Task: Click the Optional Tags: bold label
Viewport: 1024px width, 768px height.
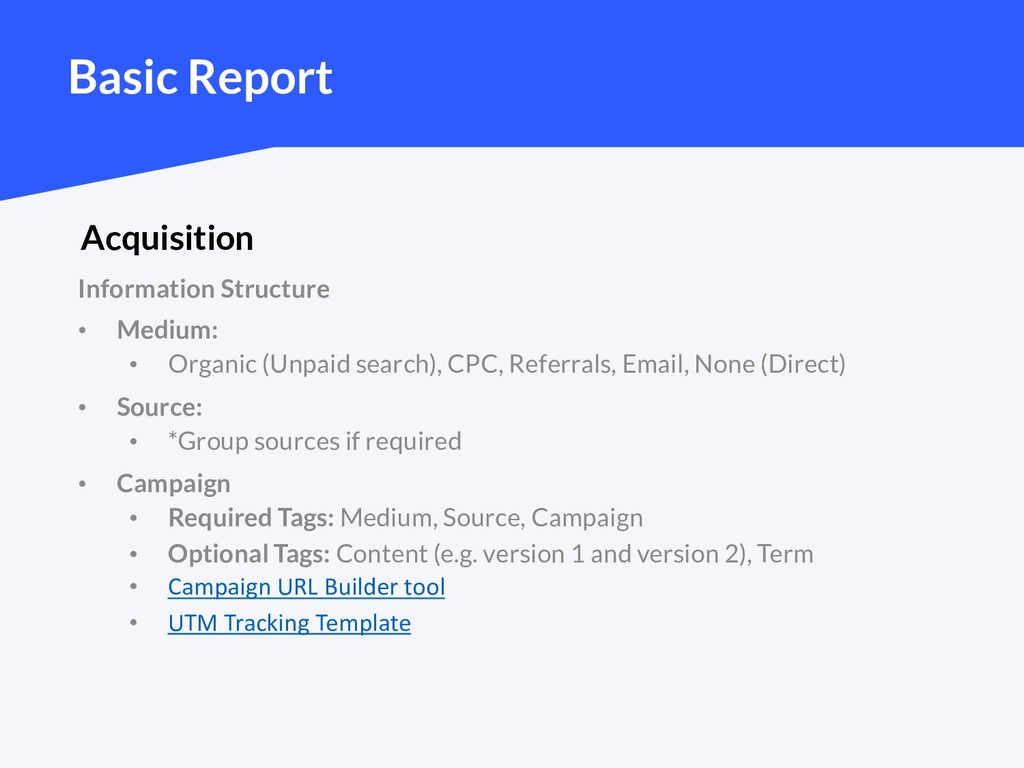Action: (x=249, y=554)
